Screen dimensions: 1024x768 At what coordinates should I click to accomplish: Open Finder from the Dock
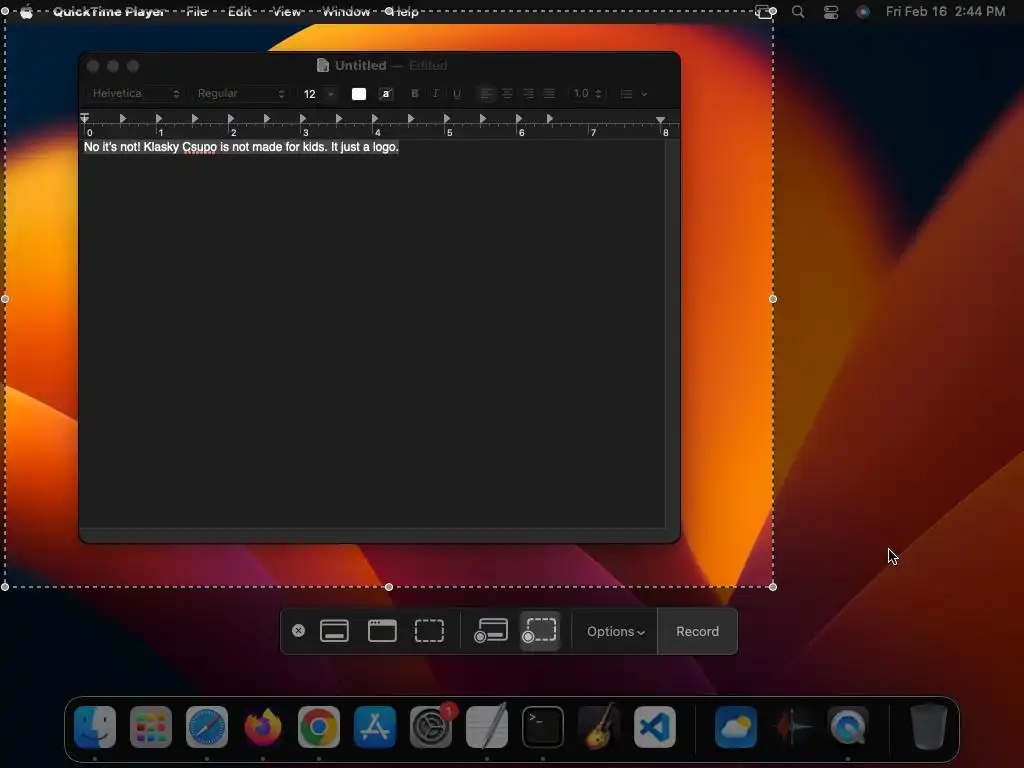click(x=95, y=727)
